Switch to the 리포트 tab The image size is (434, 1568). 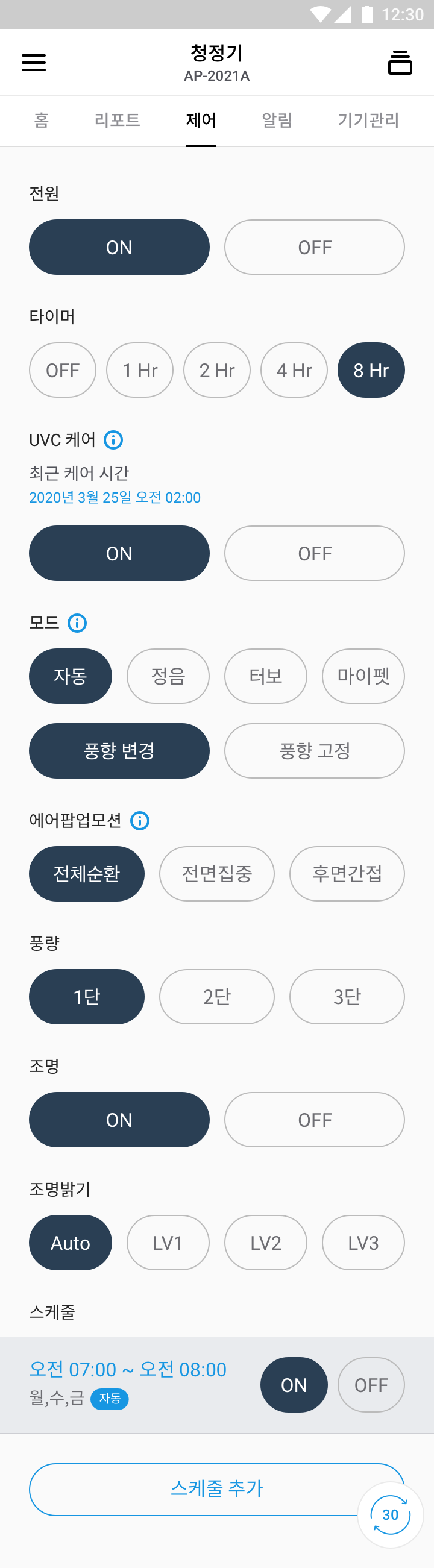pyautogui.click(x=118, y=121)
